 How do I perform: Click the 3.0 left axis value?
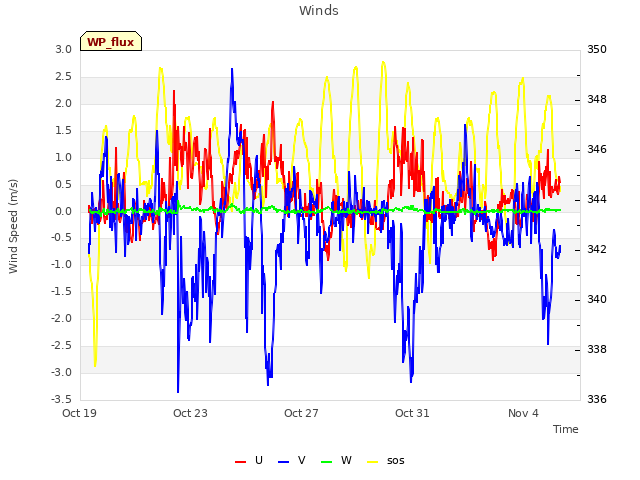(64, 49)
